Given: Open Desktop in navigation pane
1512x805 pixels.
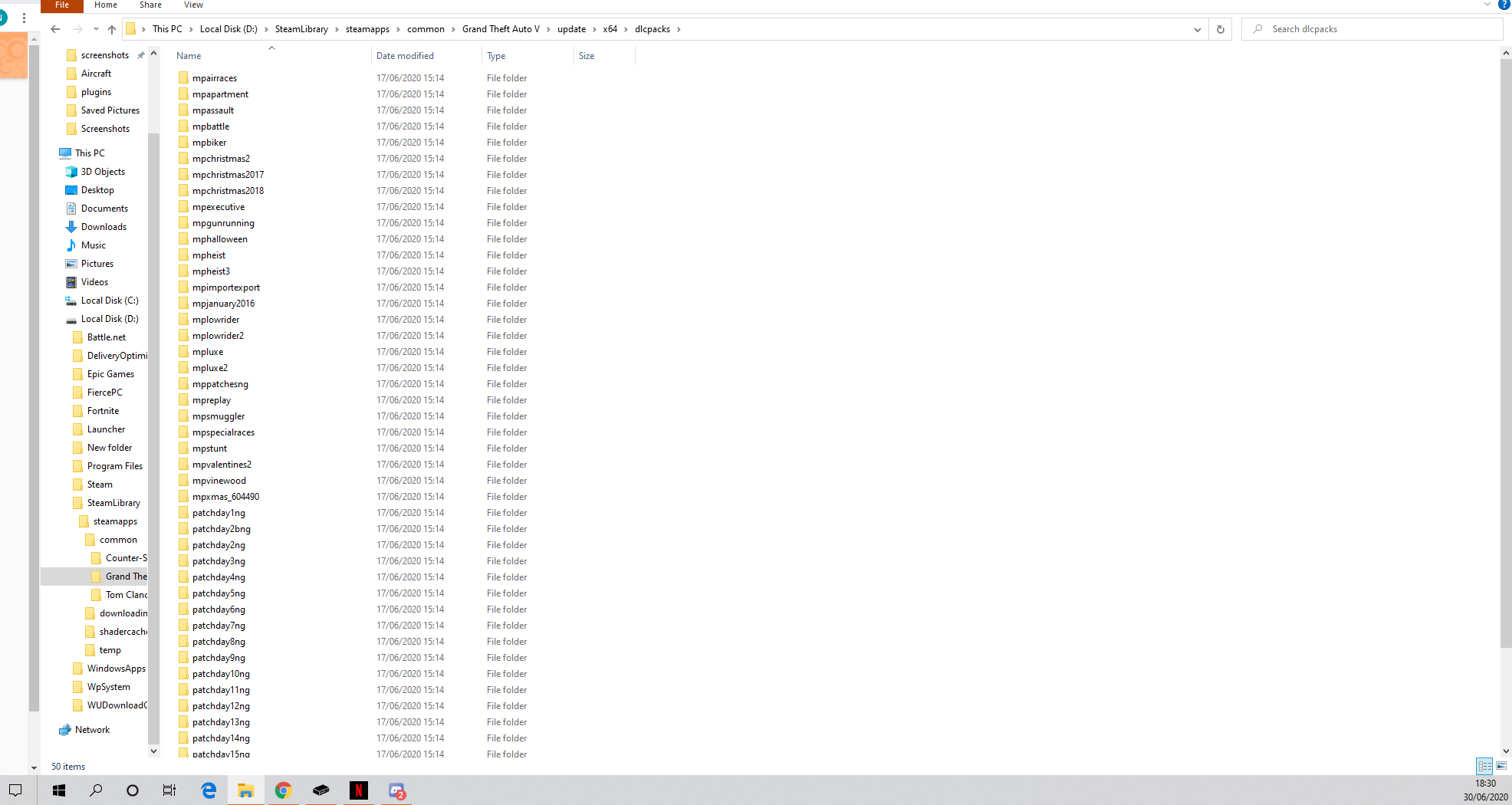Looking at the screenshot, I should (97, 190).
